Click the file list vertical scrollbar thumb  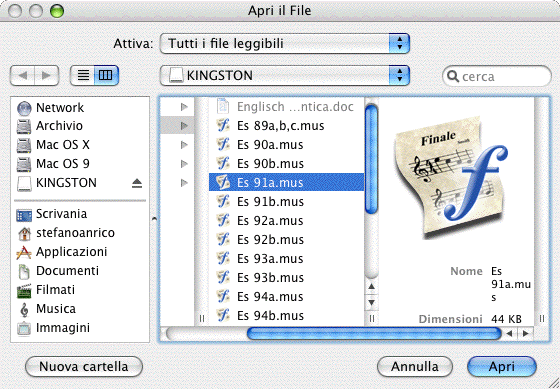pos(371,159)
